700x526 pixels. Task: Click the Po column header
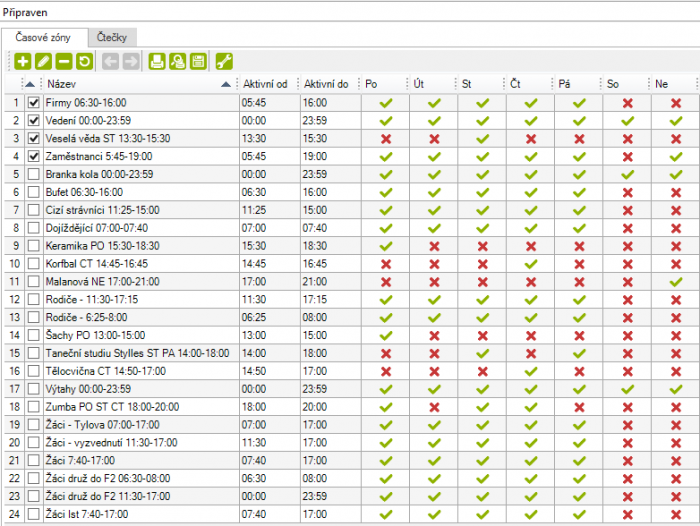click(x=372, y=84)
